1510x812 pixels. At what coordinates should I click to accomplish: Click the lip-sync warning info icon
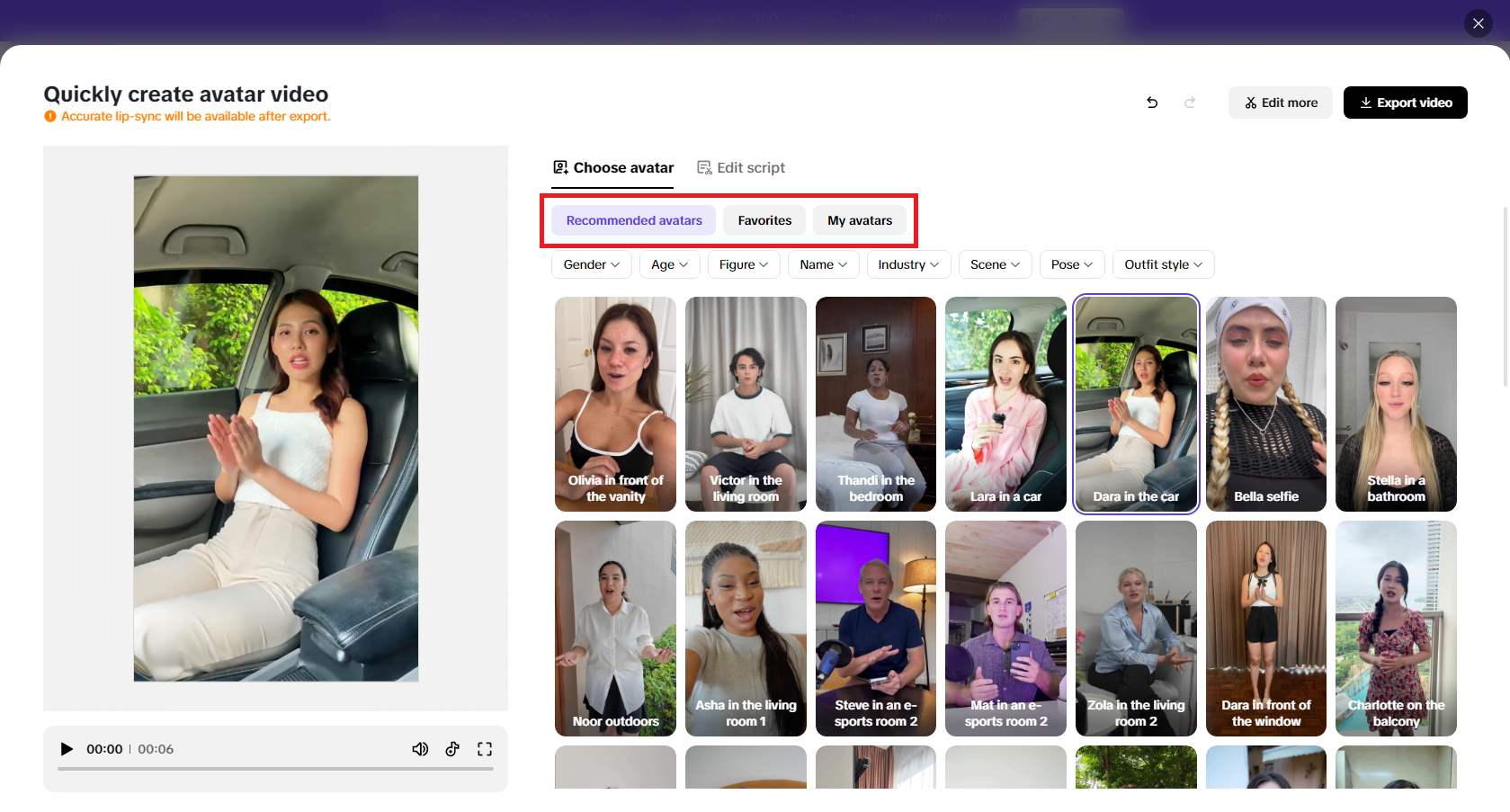coord(50,116)
